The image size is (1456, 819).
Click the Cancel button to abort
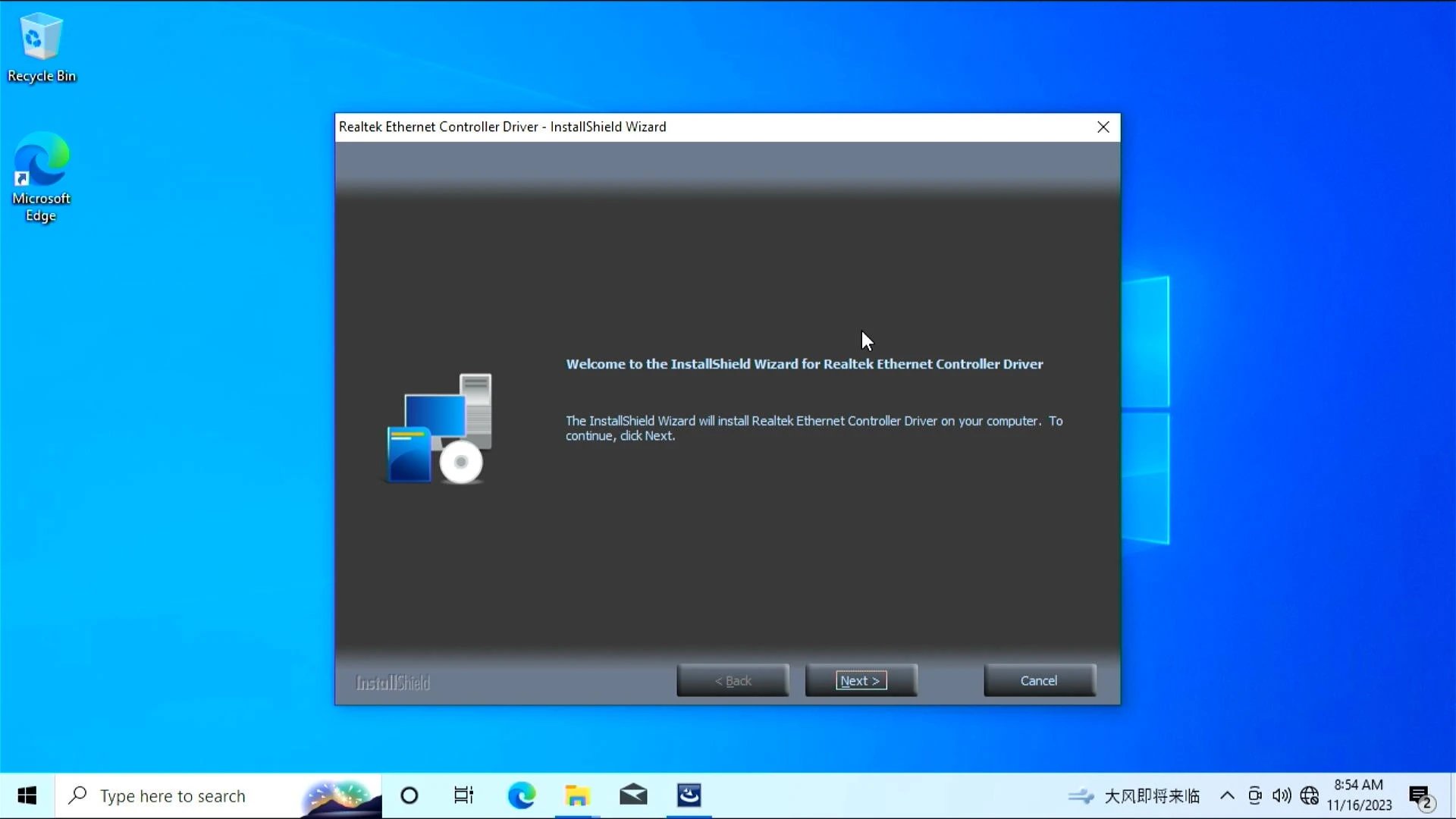(1038, 681)
